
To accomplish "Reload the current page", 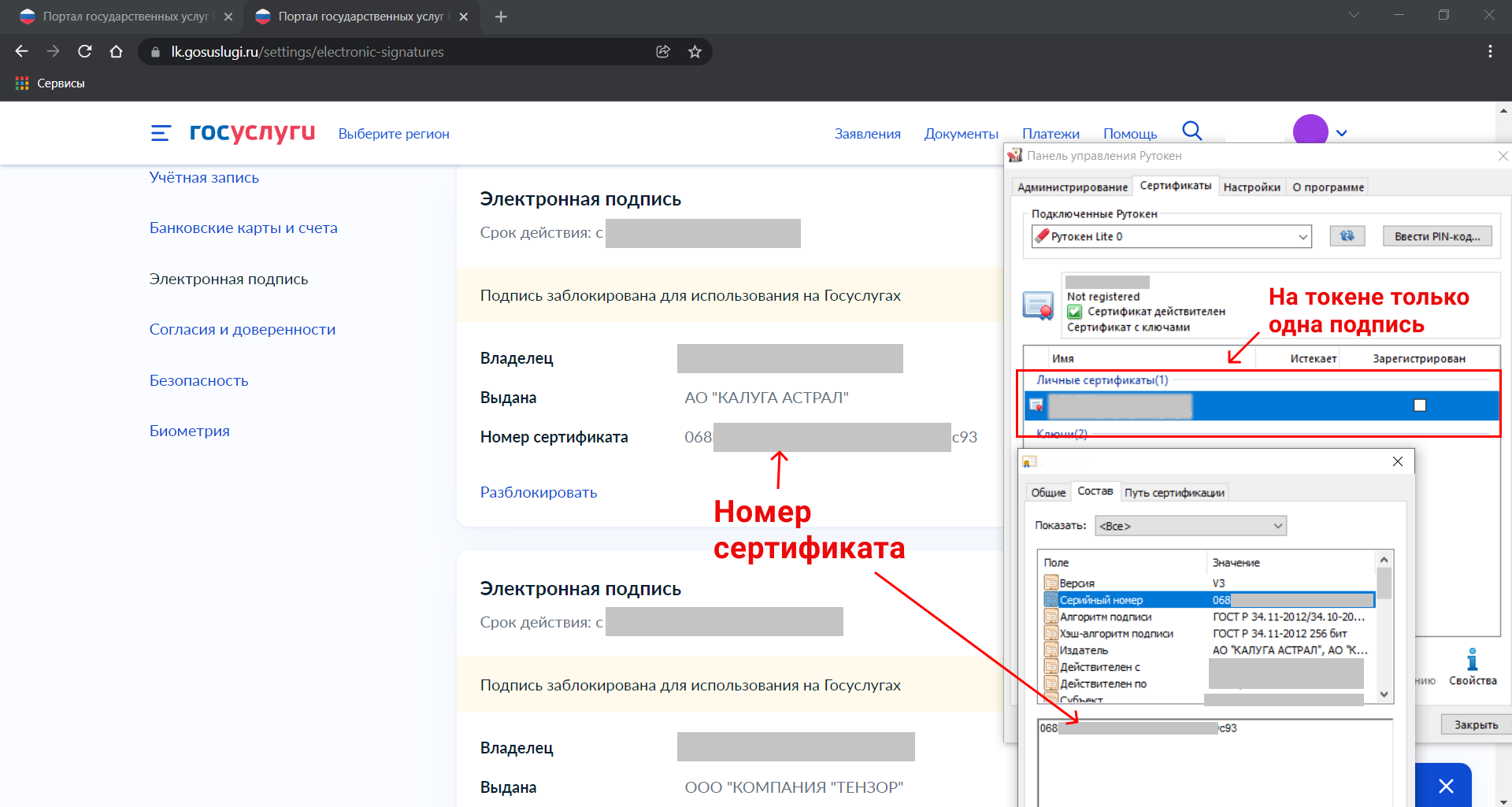I will click(x=85, y=51).
